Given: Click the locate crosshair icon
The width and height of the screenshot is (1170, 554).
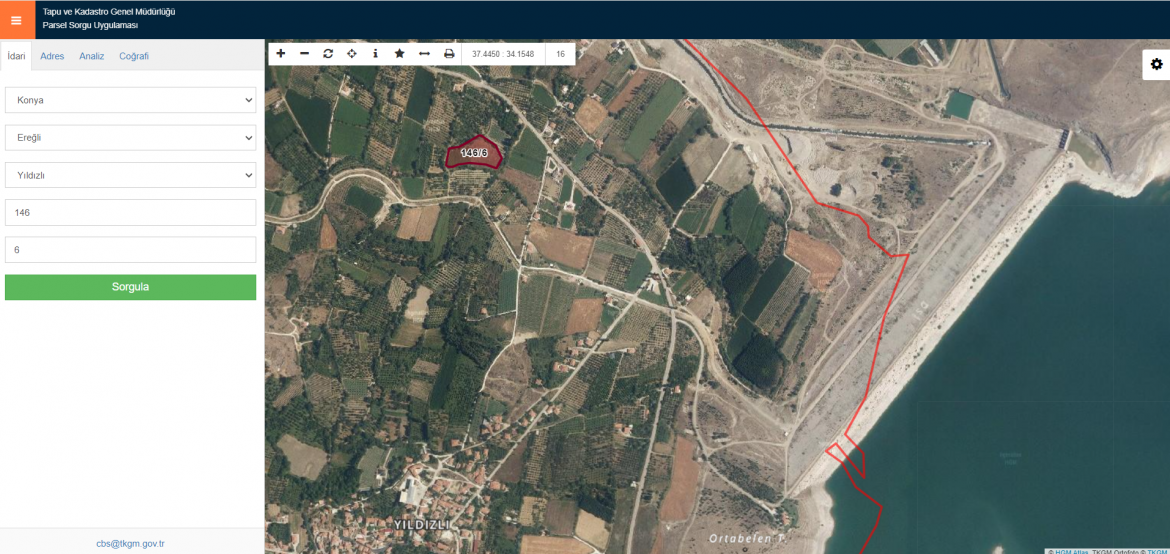Looking at the screenshot, I should point(352,53).
